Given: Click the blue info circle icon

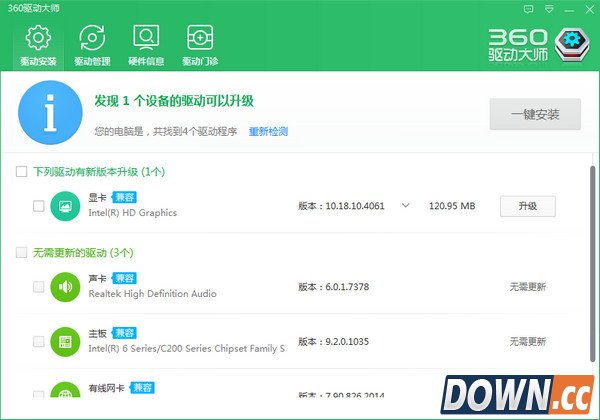Looking at the screenshot, I should tap(50, 112).
